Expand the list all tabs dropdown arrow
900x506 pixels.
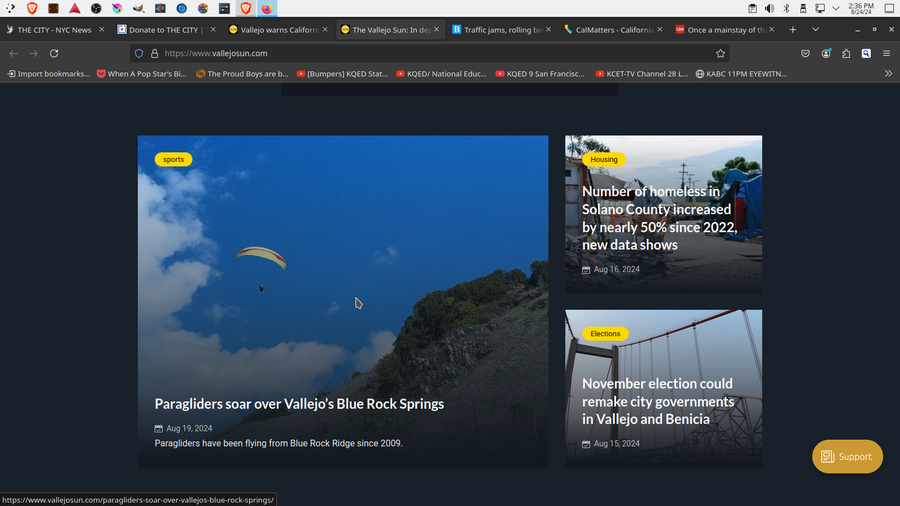pyautogui.click(x=815, y=30)
